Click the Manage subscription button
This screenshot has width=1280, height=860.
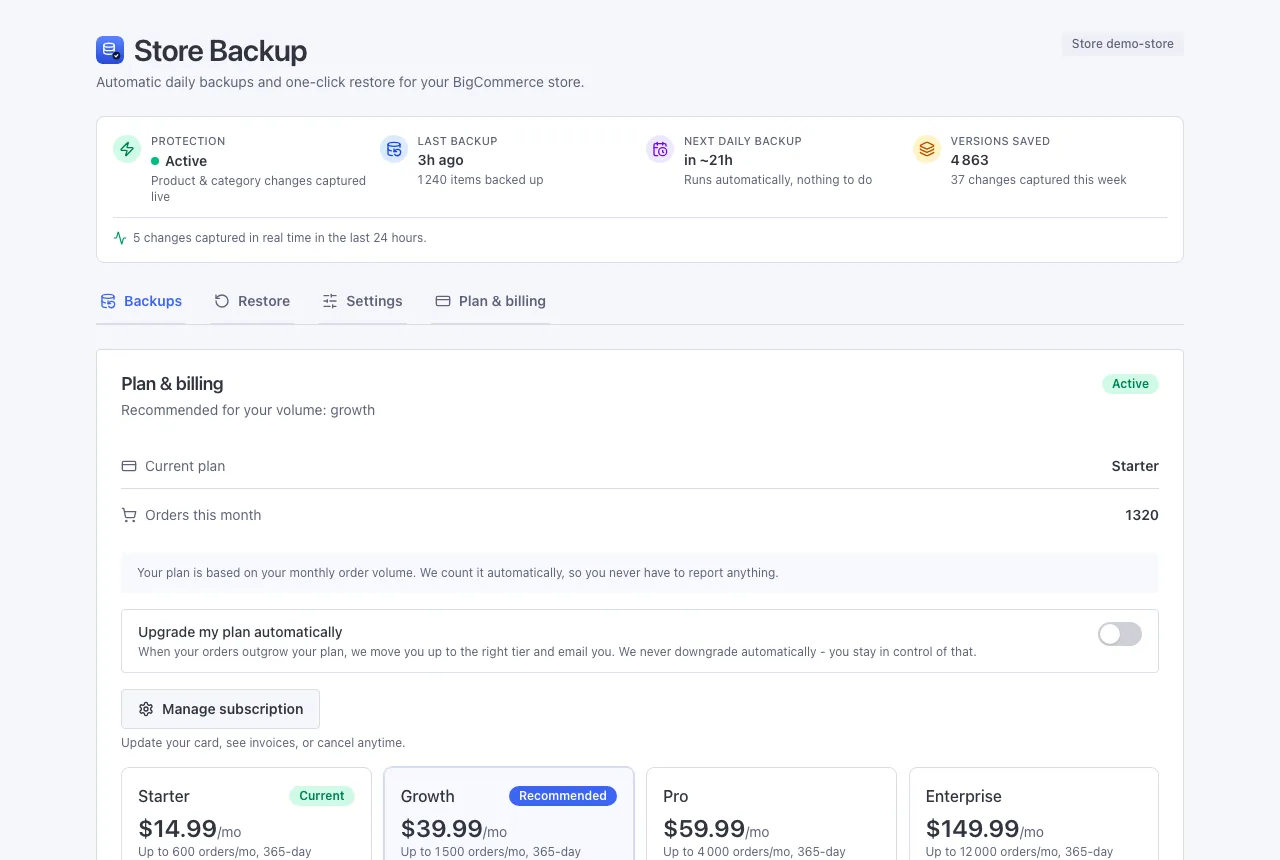point(220,709)
